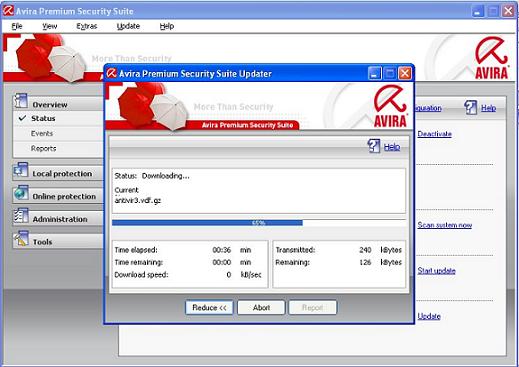Screen dimensions: 519x367
Task: Select Status in the Overview section
Action: 43,118
